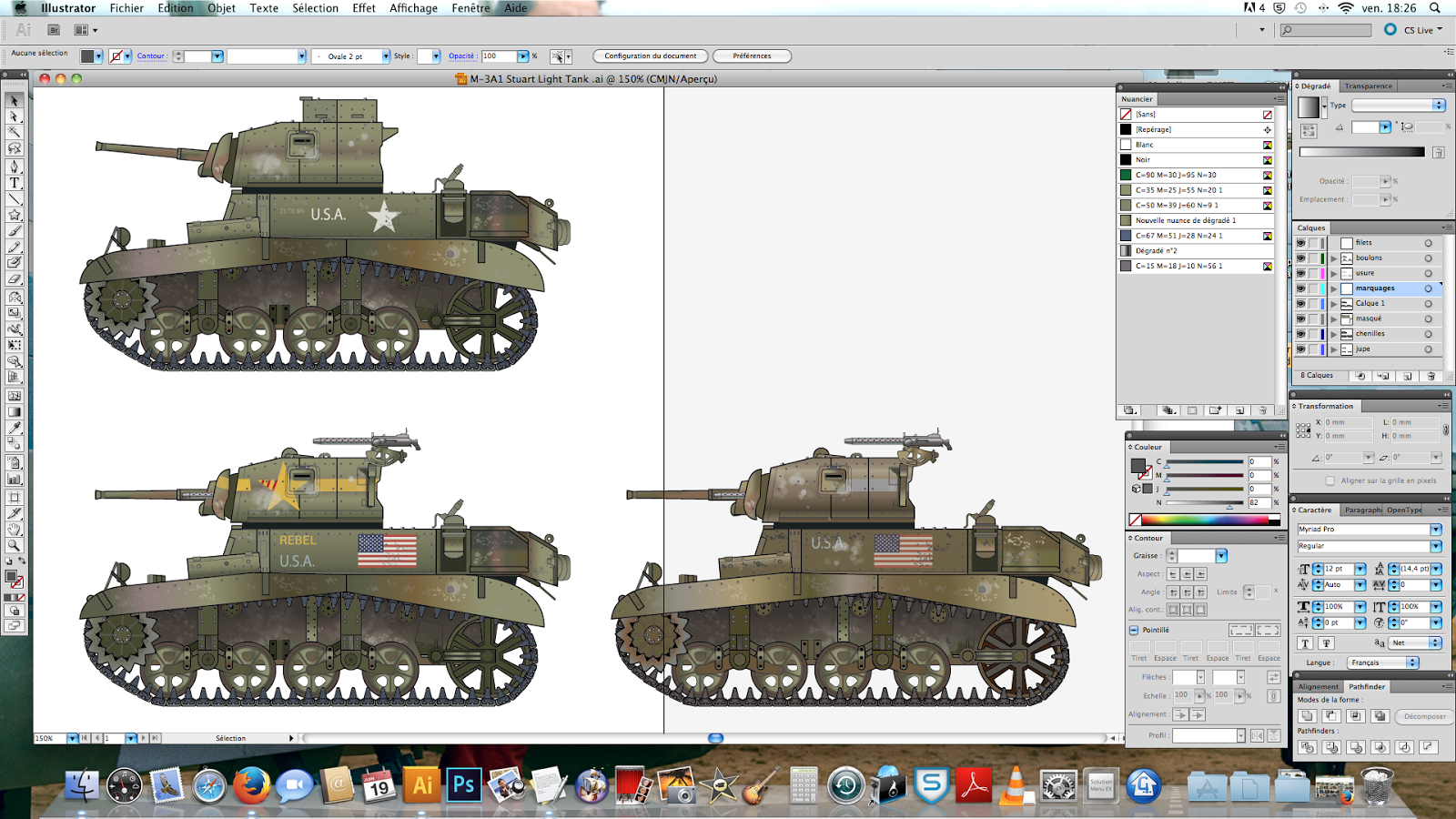1456x819 pixels.
Task: Select the Rotate tool
Action: (x=15, y=297)
